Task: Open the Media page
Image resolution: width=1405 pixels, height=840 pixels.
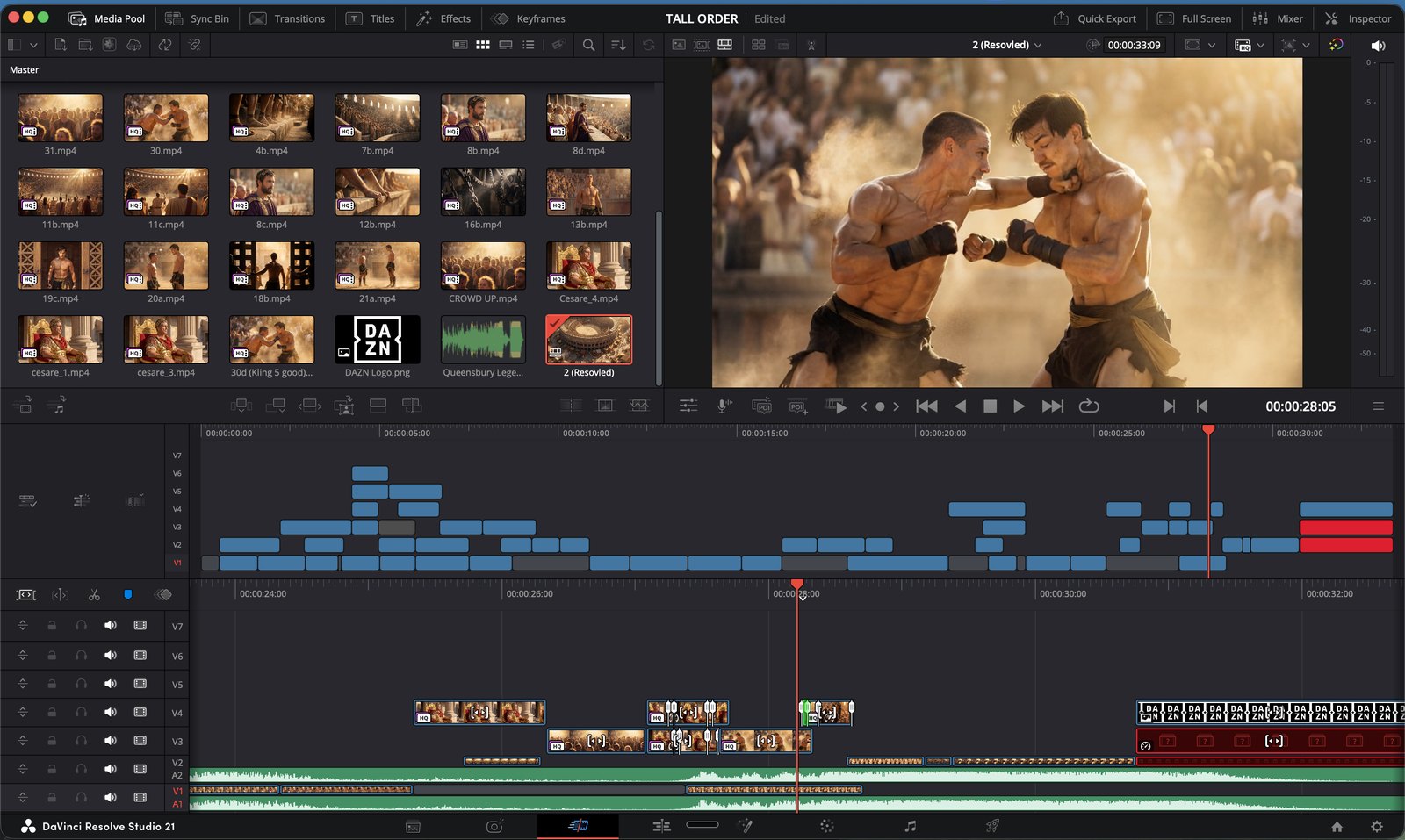Action: point(413,826)
